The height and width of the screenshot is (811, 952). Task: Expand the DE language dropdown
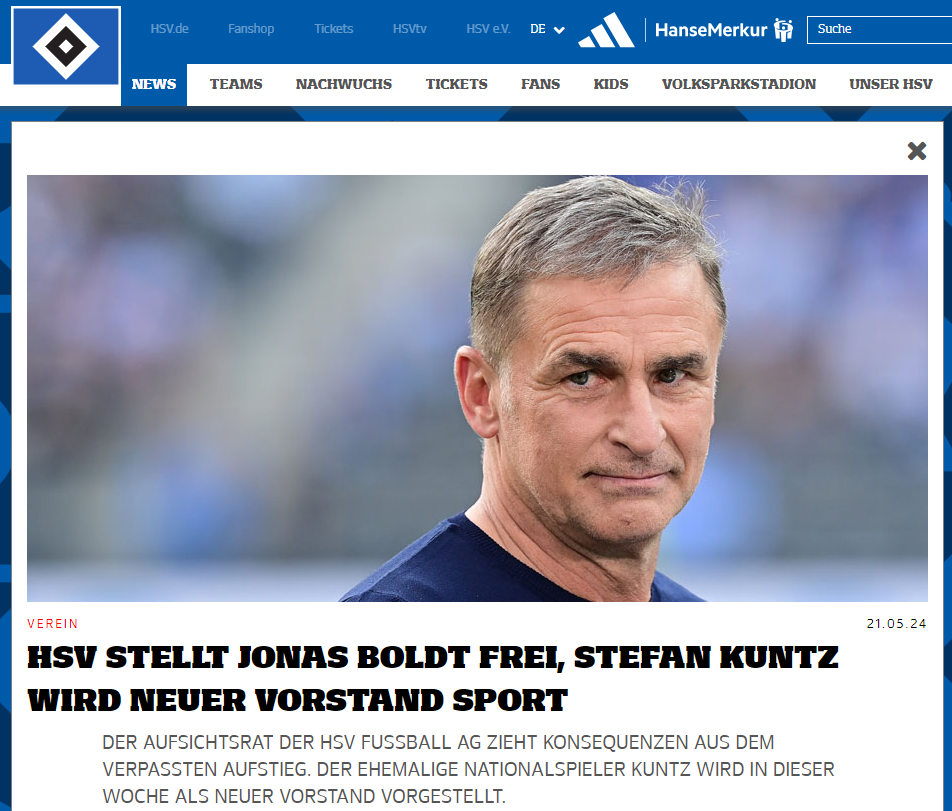(547, 29)
